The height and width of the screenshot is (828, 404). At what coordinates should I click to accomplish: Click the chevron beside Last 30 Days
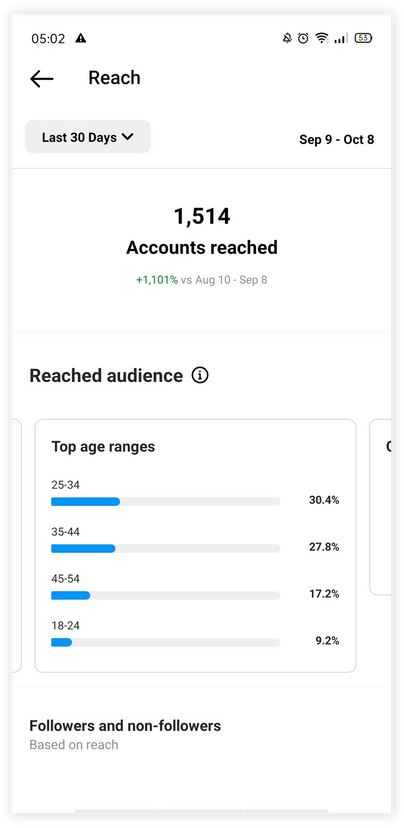127,137
